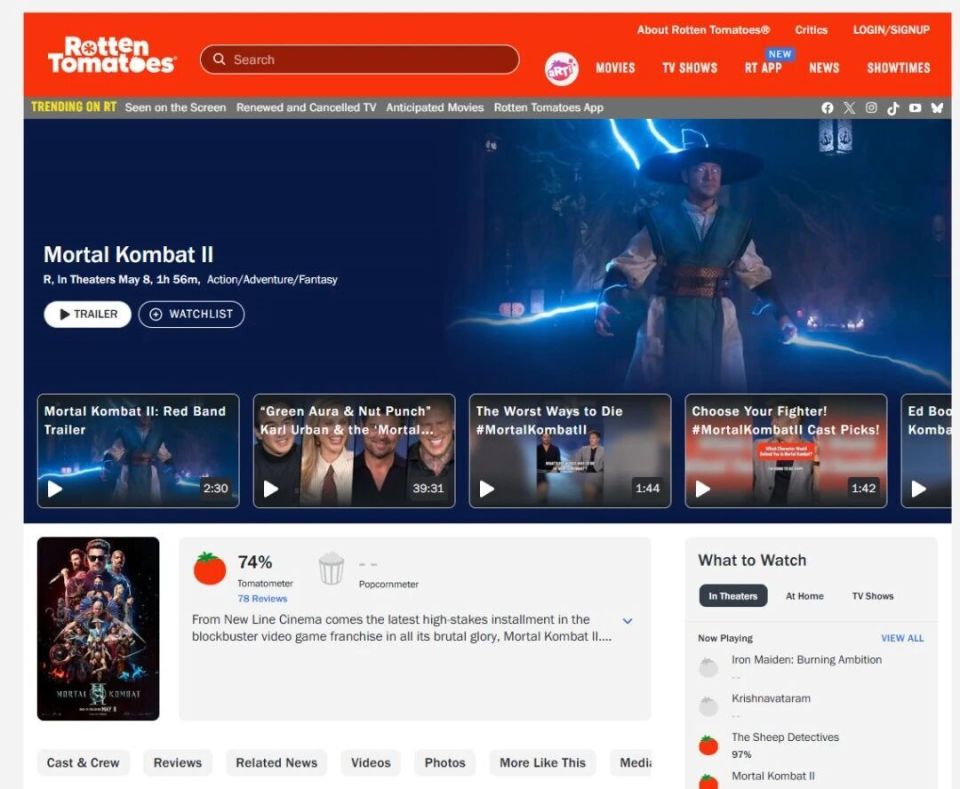The image size is (960, 789).
Task: Expand the movie synopsis chevron
Action: [x=628, y=621]
